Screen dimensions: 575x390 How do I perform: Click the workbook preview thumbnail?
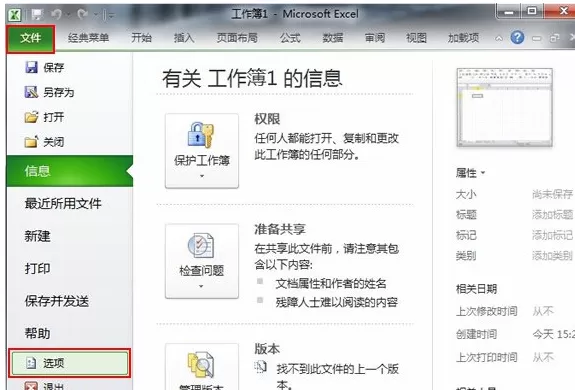pos(505,107)
